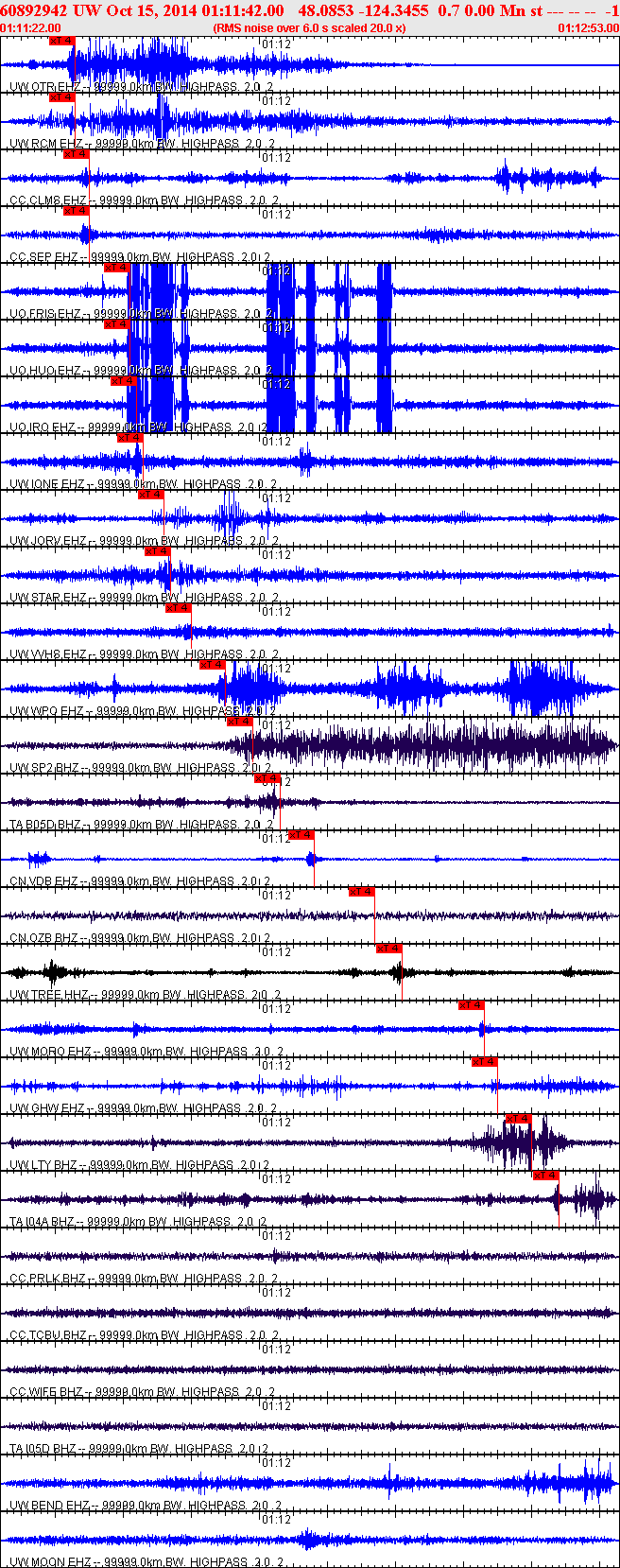Click the red pick flag on CC.SEP trace
The height and width of the screenshot is (1568, 620).
[x=77, y=211]
